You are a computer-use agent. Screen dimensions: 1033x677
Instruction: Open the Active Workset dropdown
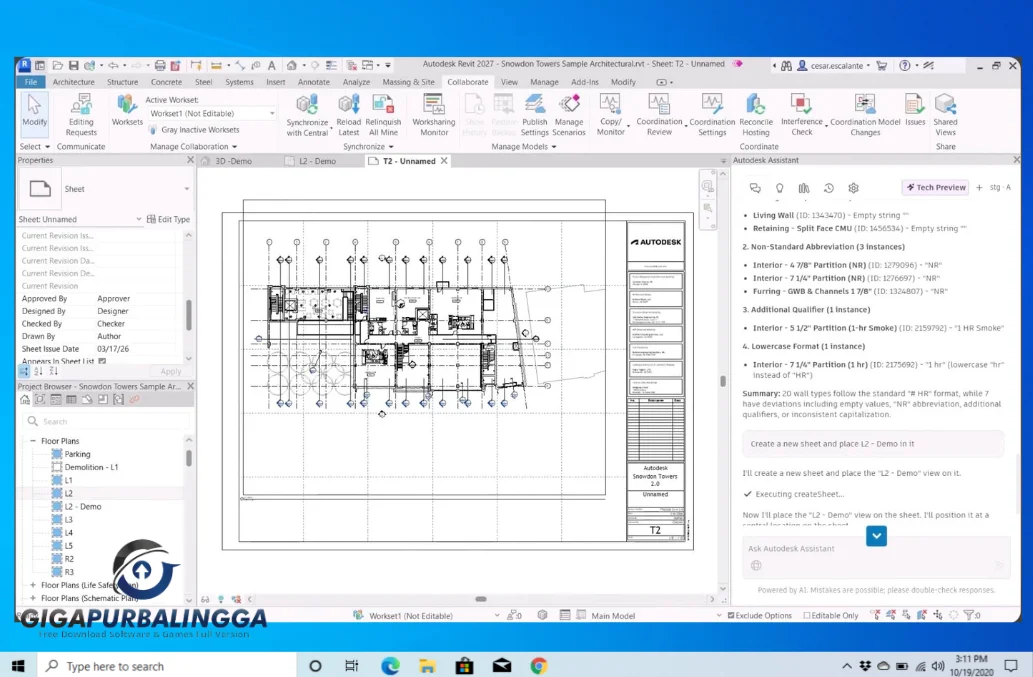(x=211, y=113)
